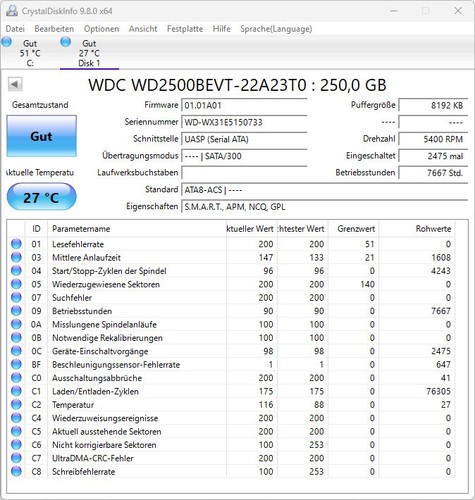The width and height of the screenshot is (475, 500).
Task: Open the Festplatte menu
Action: tap(185, 29)
